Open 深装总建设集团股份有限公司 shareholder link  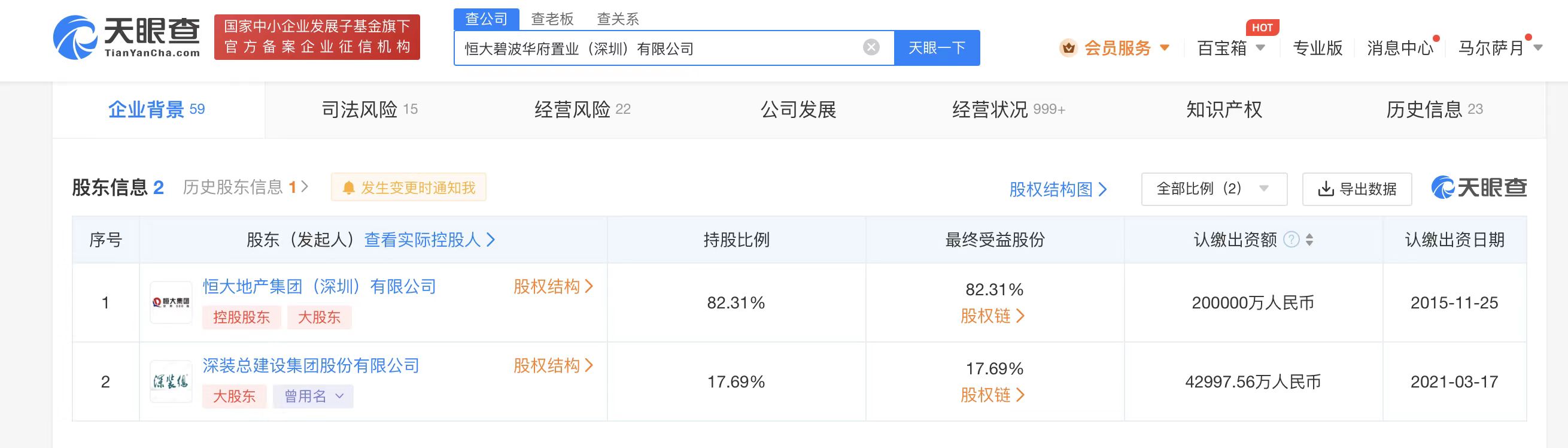click(311, 366)
